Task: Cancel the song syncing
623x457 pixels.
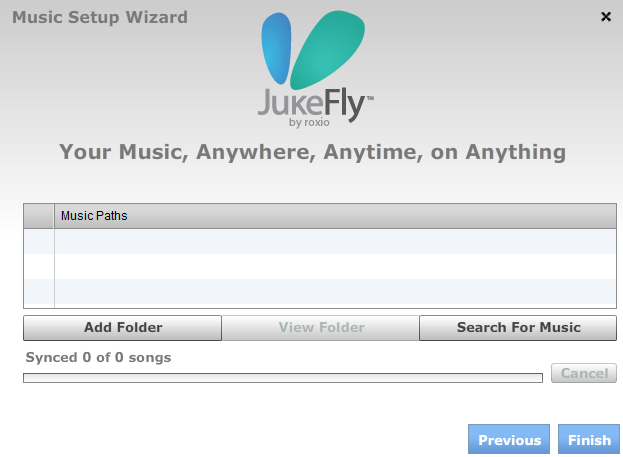Action: [x=584, y=373]
